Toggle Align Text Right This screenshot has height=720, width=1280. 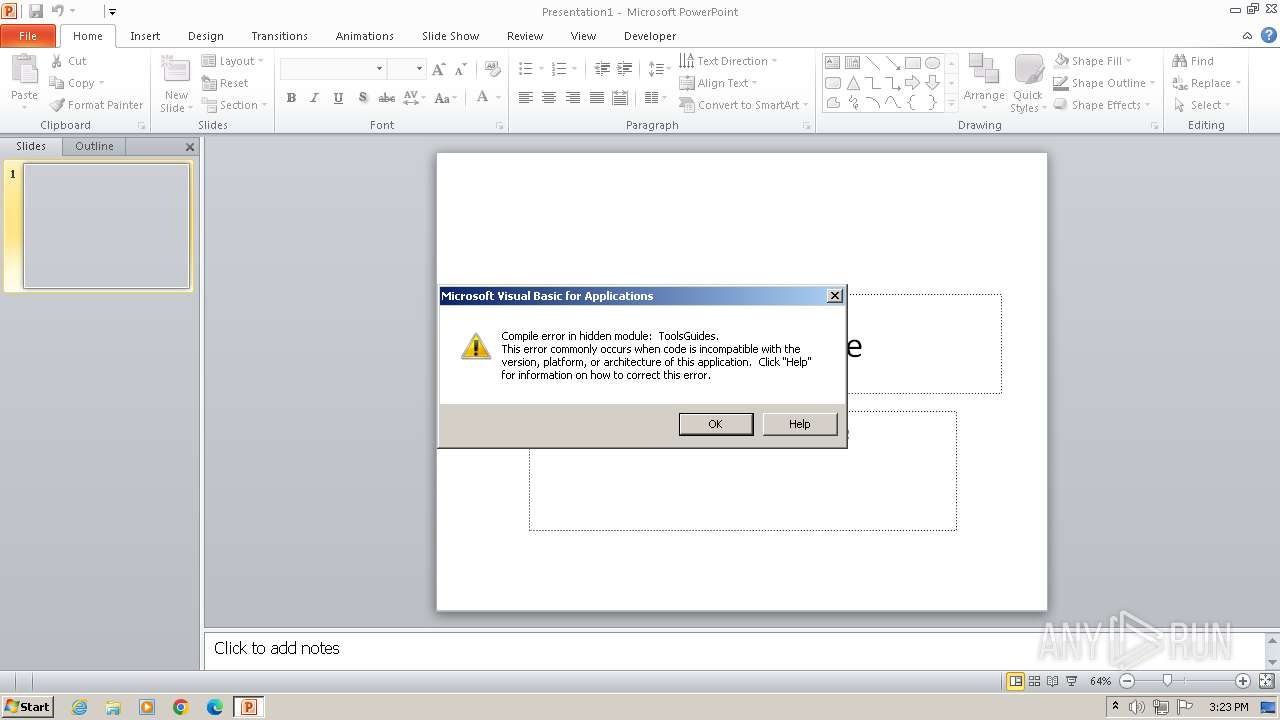tap(573, 98)
